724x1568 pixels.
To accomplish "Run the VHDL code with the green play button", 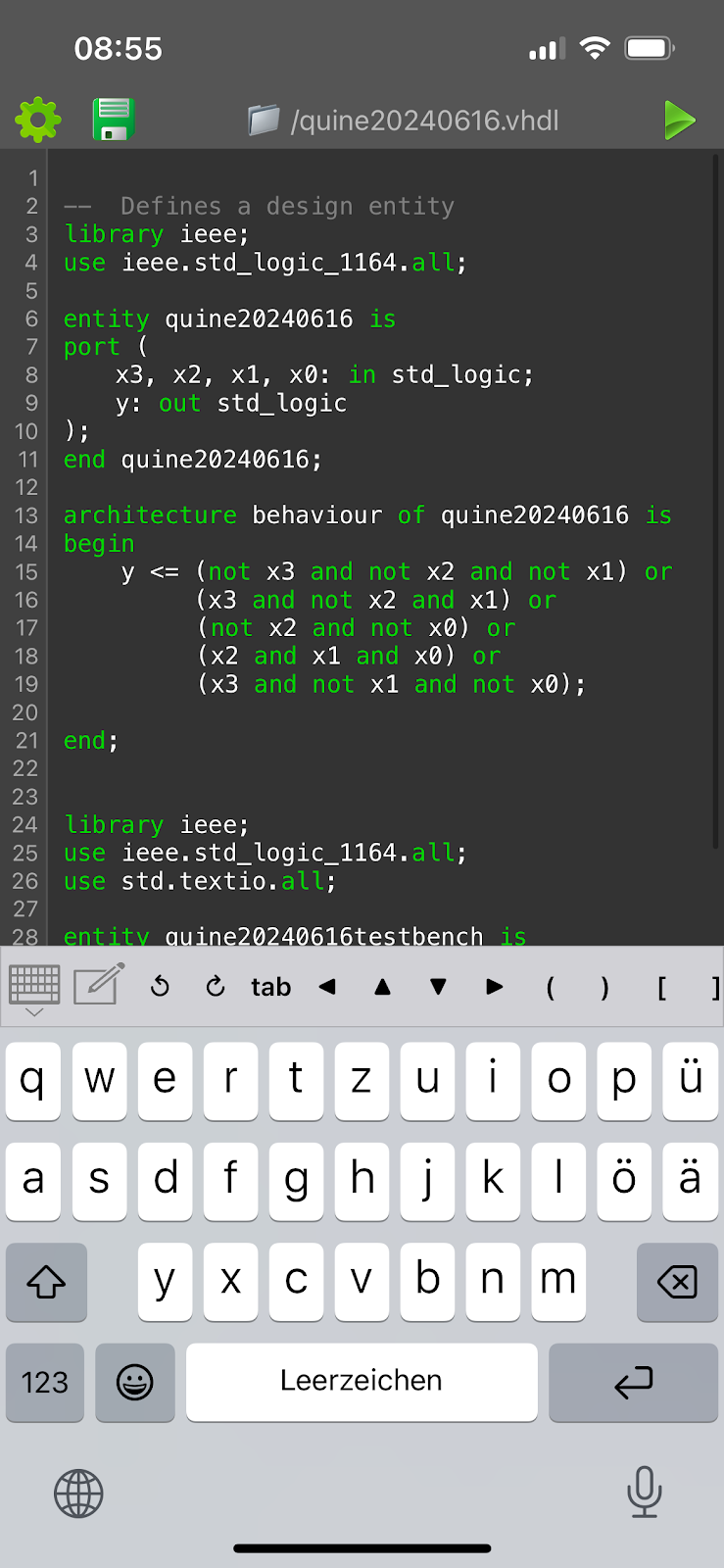I will click(678, 121).
